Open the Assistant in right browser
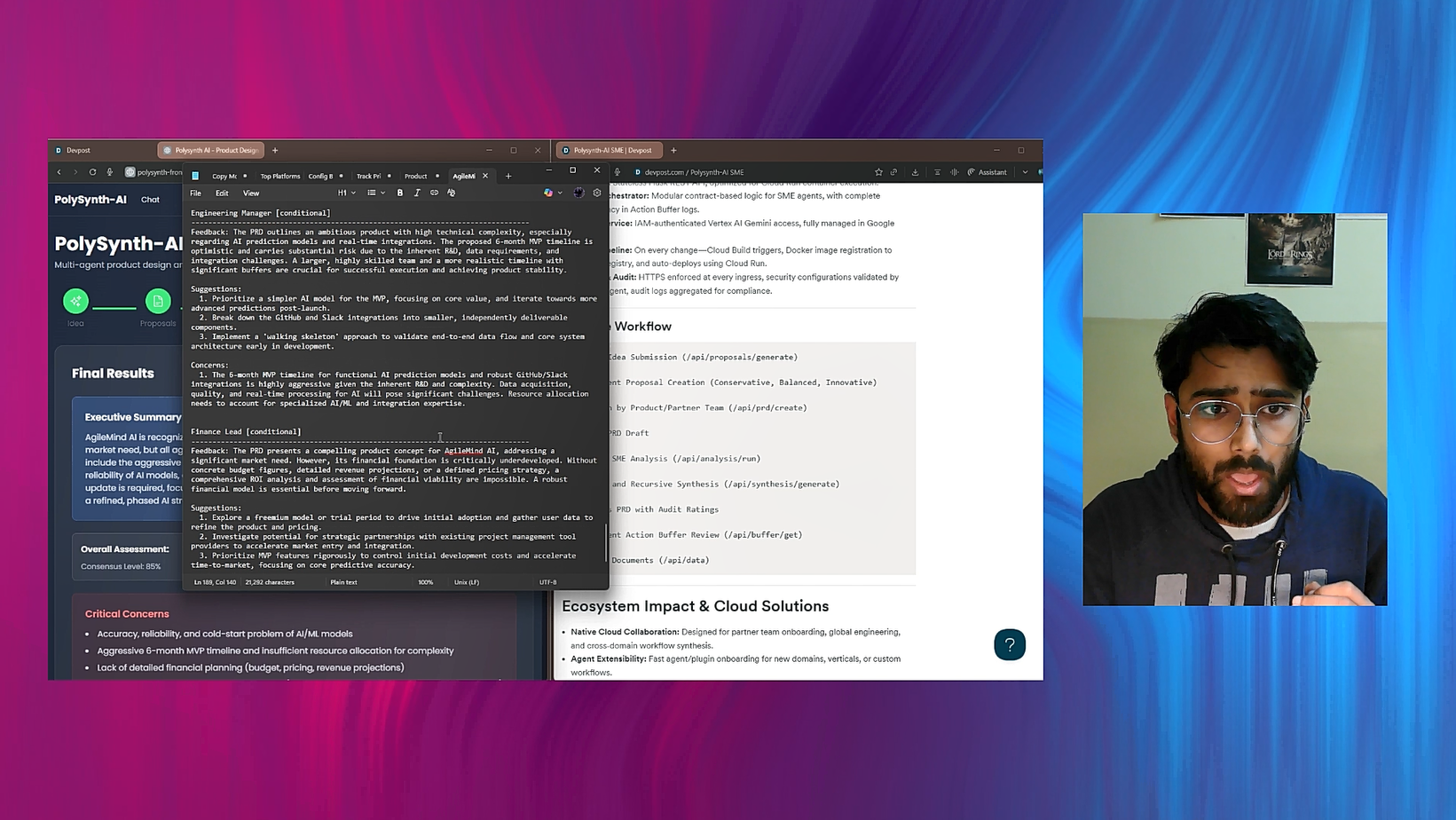This screenshot has width=1456, height=820. click(x=988, y=172)
